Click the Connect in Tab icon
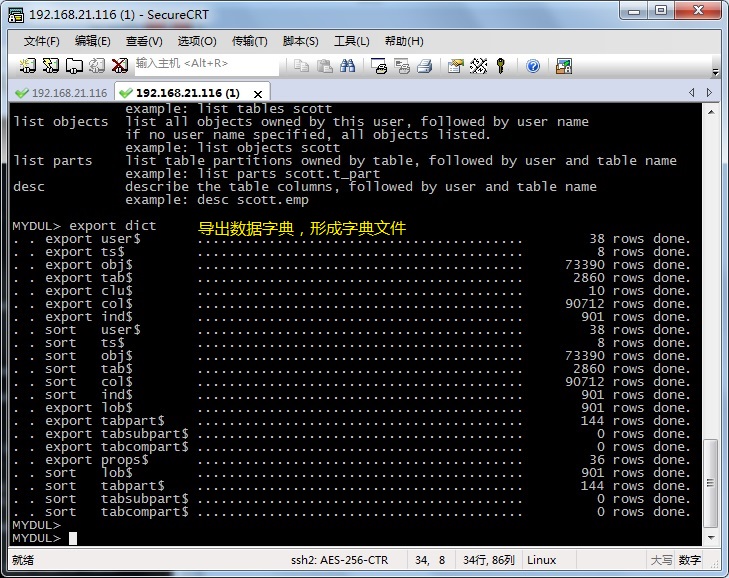The height and width of the screenshot is (578, 729). (x=73, y=66)
